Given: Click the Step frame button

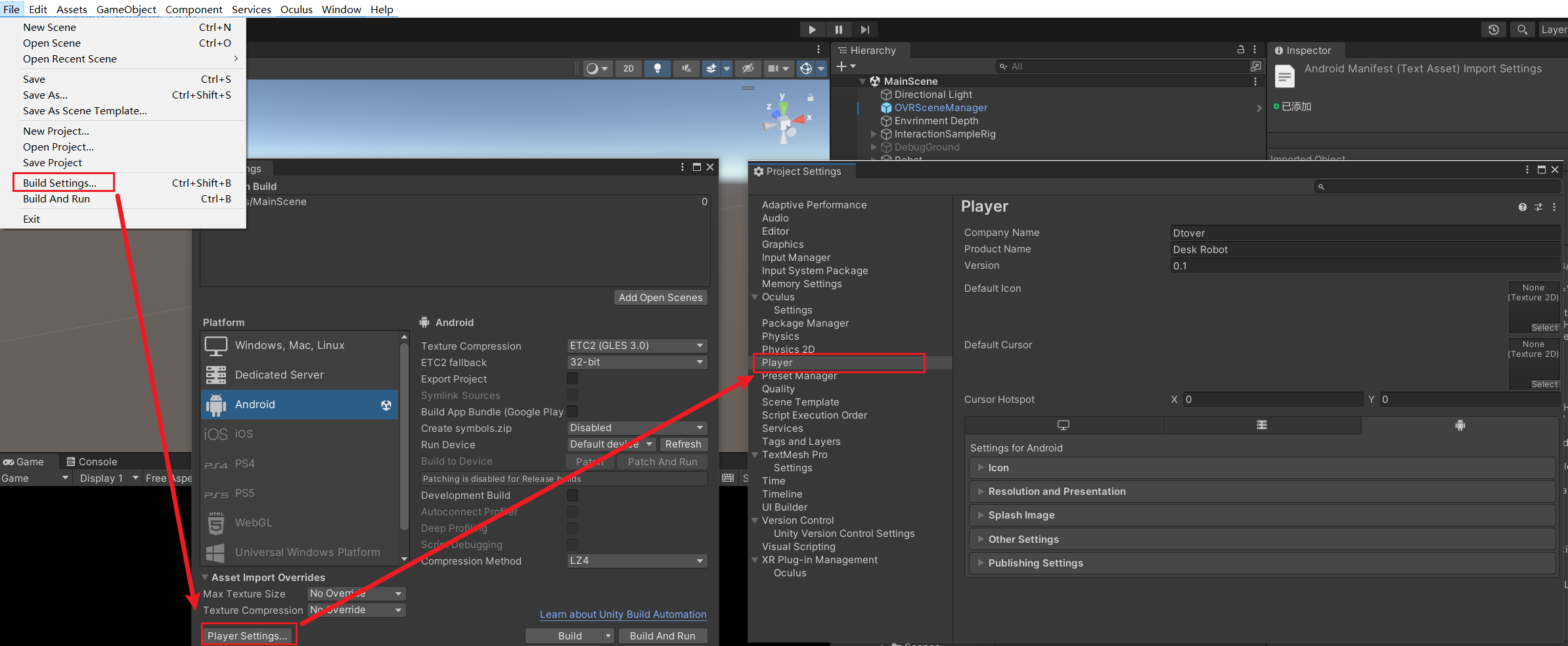Looking at the screenshot, I should pyautogui.click(x=865, y=30).
